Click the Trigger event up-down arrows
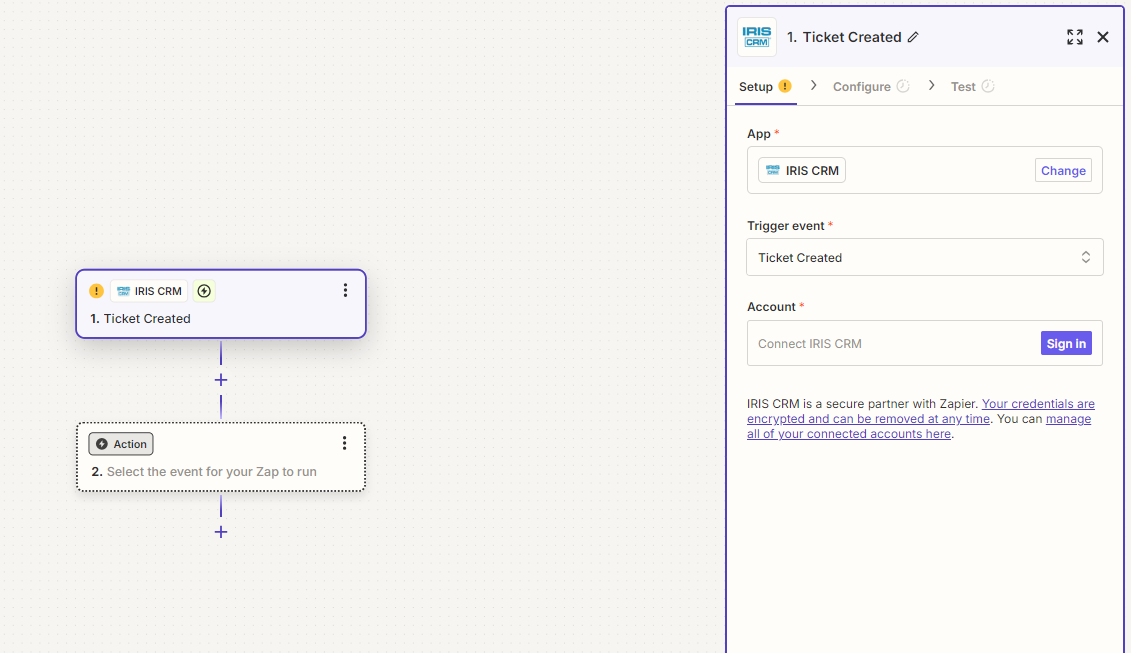1131x653 pixels. tap(1086, 258)
